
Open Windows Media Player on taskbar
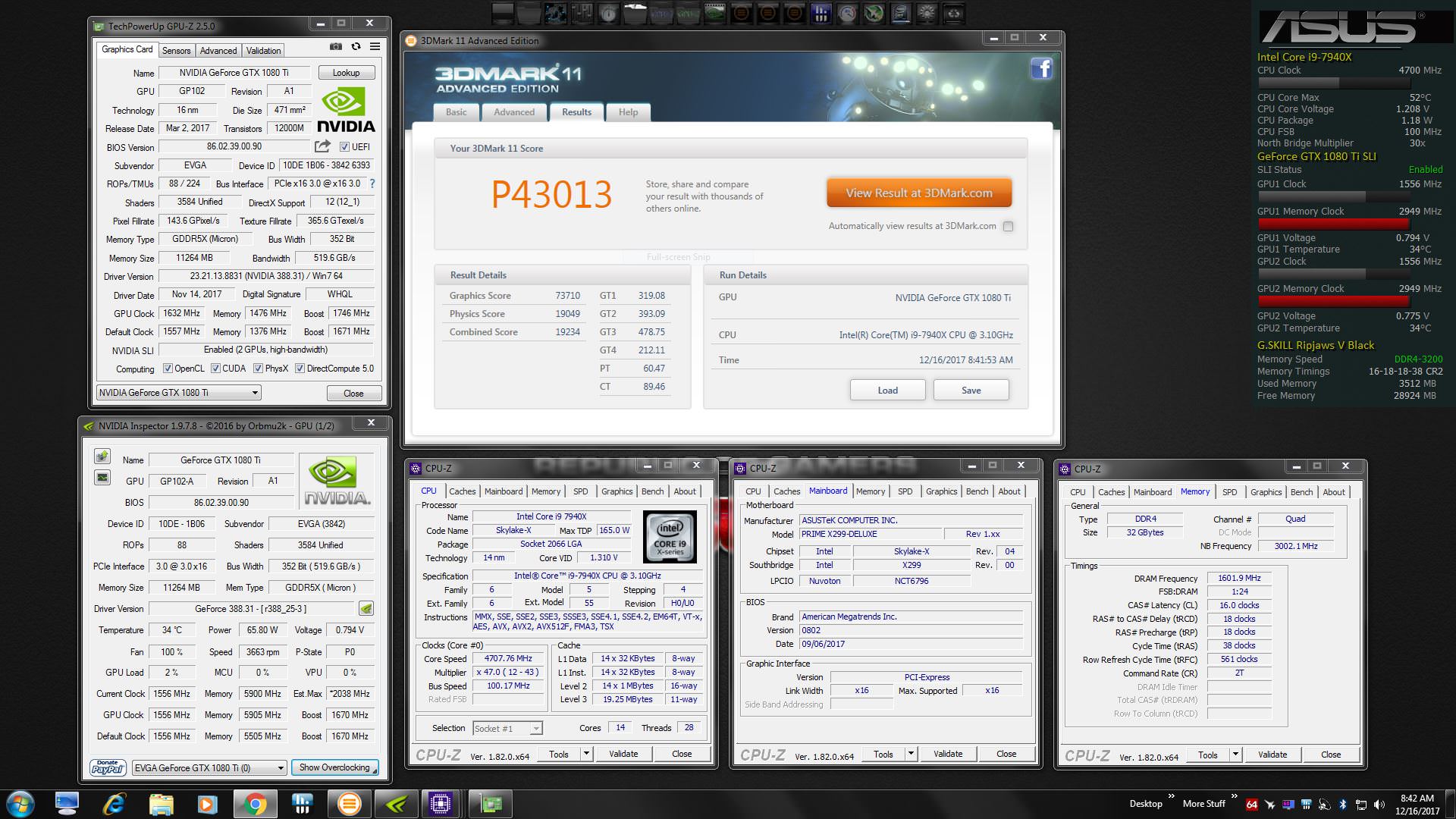pos(206,804)
